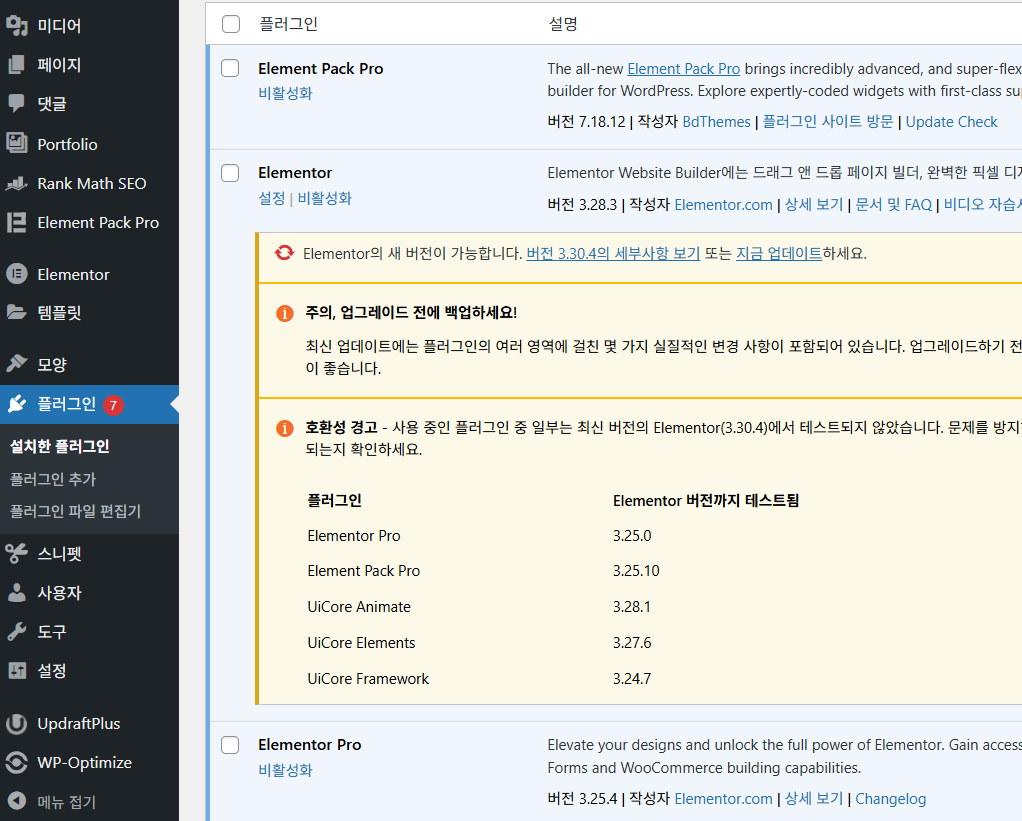Sort by 플러그인 column header
Viewport: 1022px width, 821px height.
tap(288, 24)
